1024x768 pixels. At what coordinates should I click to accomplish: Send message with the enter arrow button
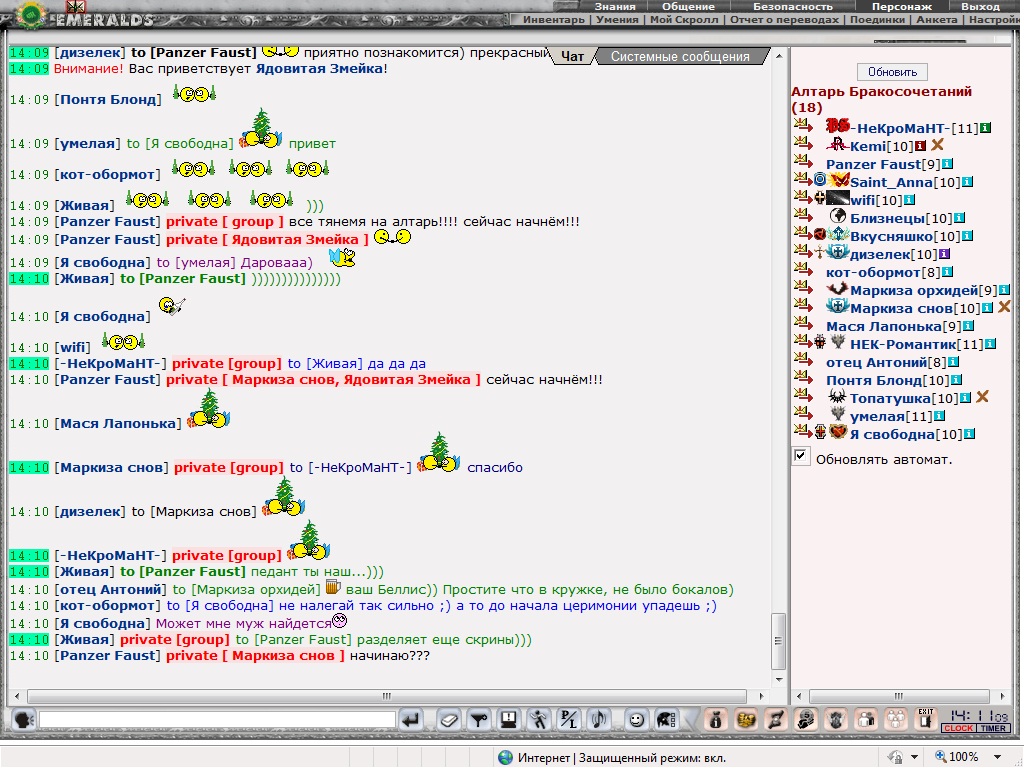point(411,720)
